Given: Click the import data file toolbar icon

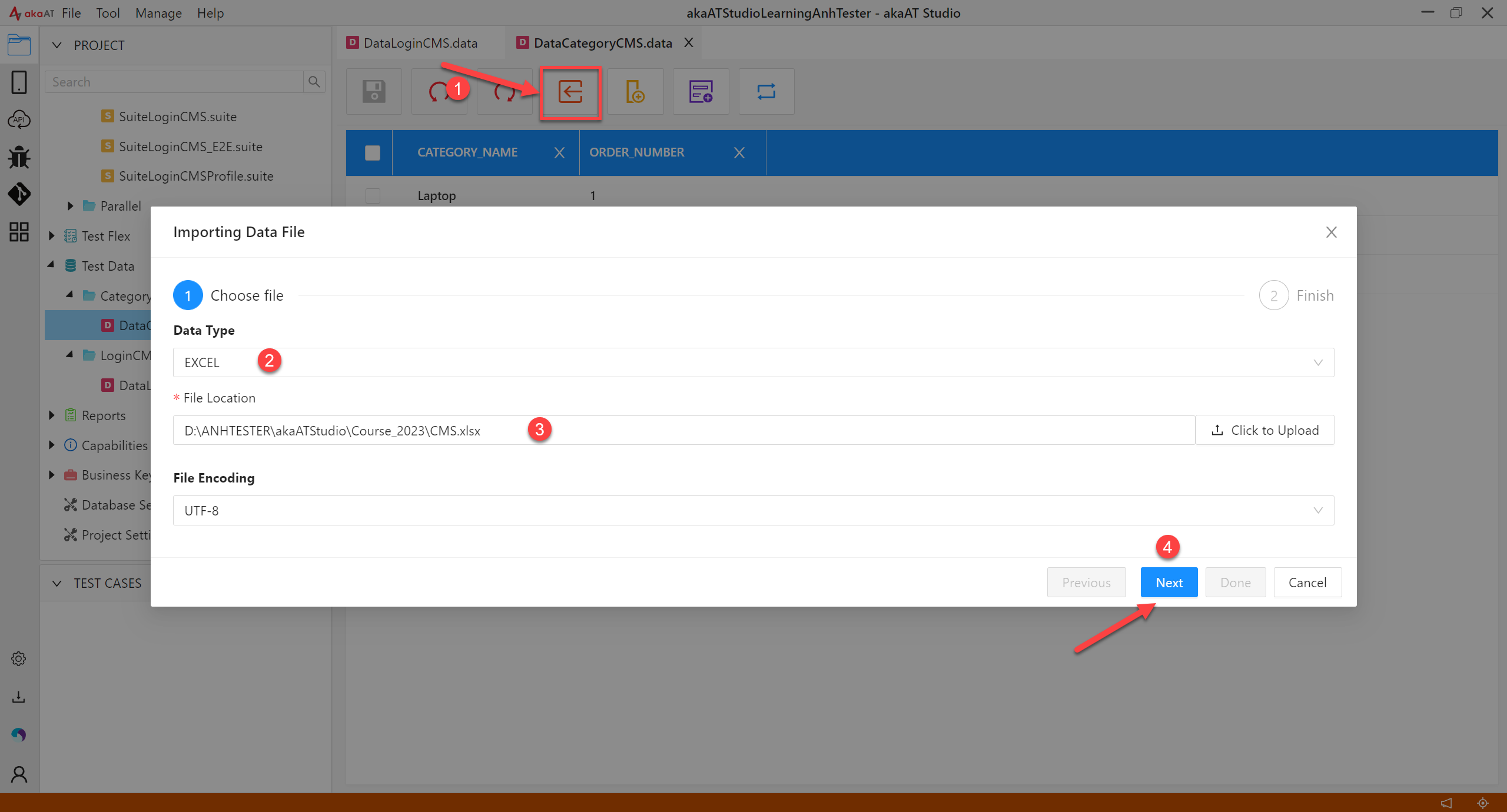Looking at the screenshot, I should (x=570, y=92).
